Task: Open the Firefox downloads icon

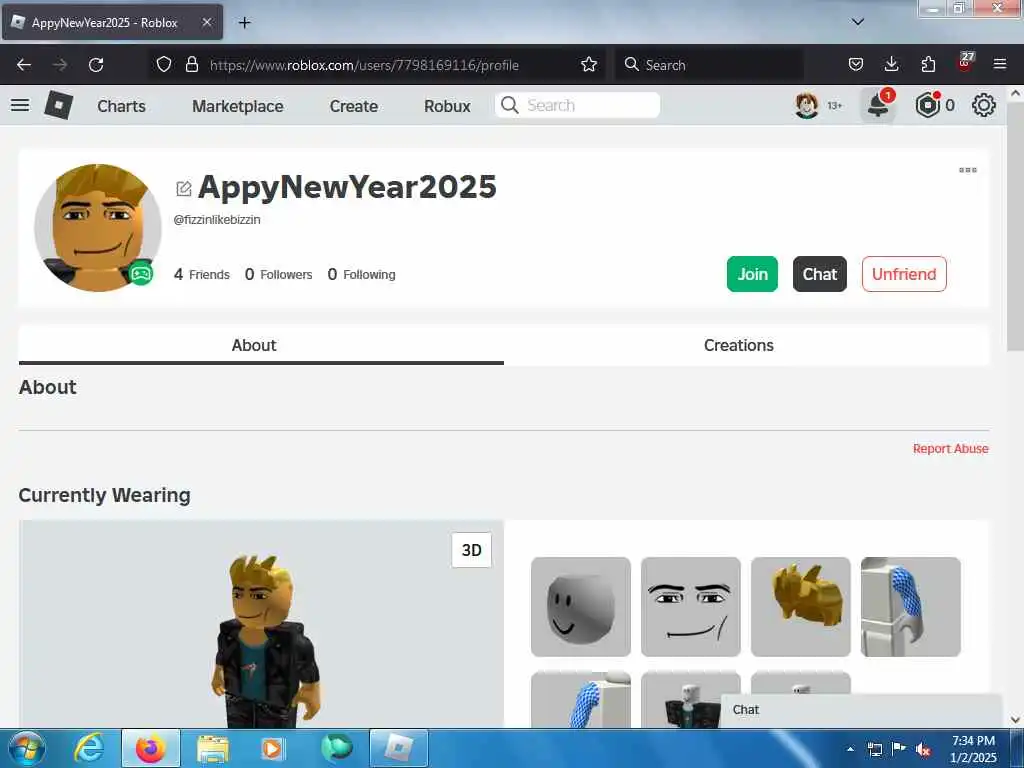Action: pos(891,65)
